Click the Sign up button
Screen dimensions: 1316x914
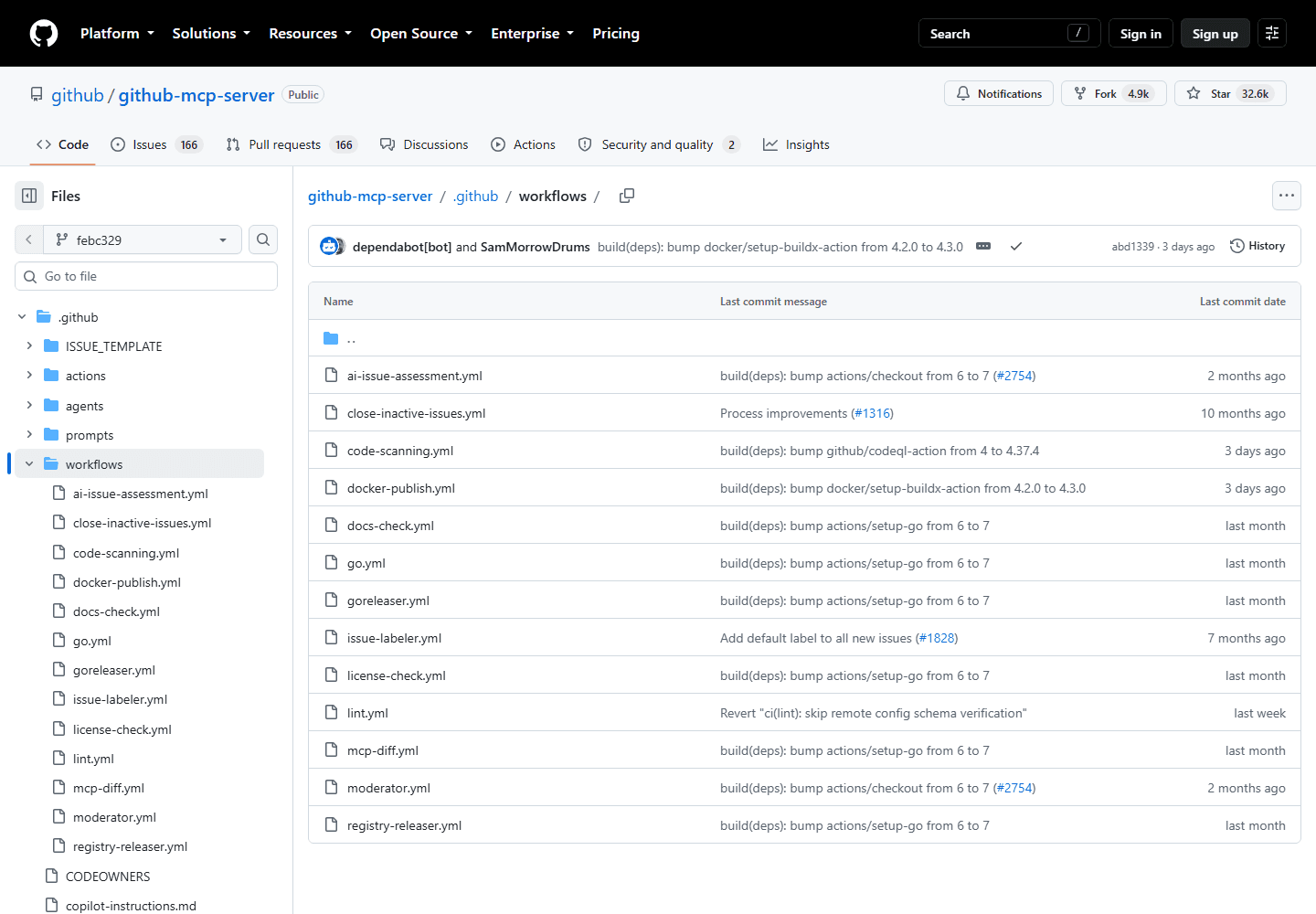(1215, 34)
